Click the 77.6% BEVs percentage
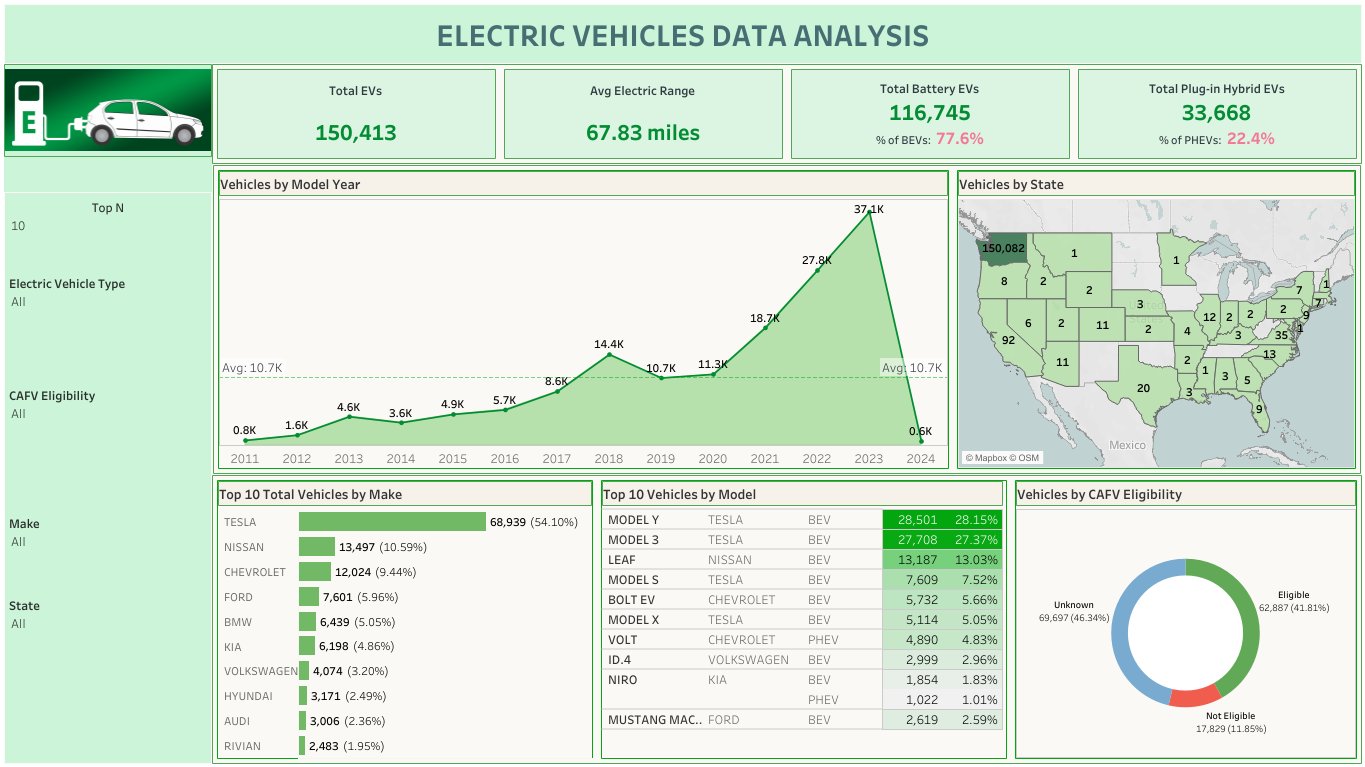Screen dimensions: 1365x767 coord(960,139)
